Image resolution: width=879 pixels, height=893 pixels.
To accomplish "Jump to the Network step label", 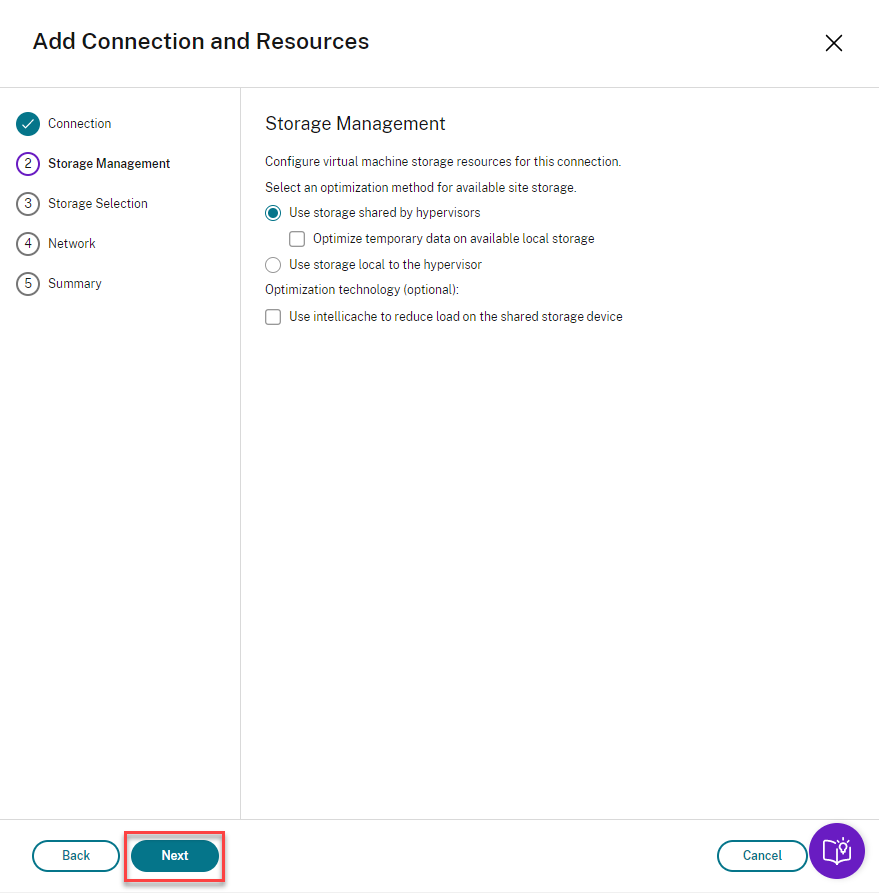I will [72, 244].
